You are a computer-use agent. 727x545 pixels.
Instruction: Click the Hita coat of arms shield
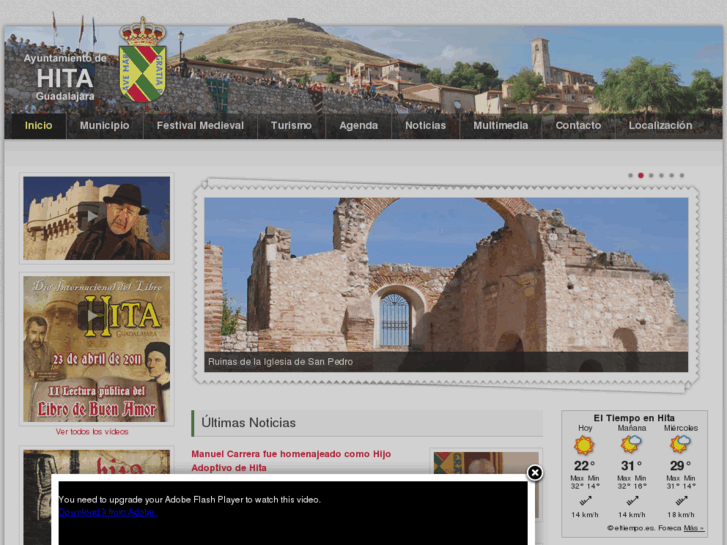[x=142, y=65]
